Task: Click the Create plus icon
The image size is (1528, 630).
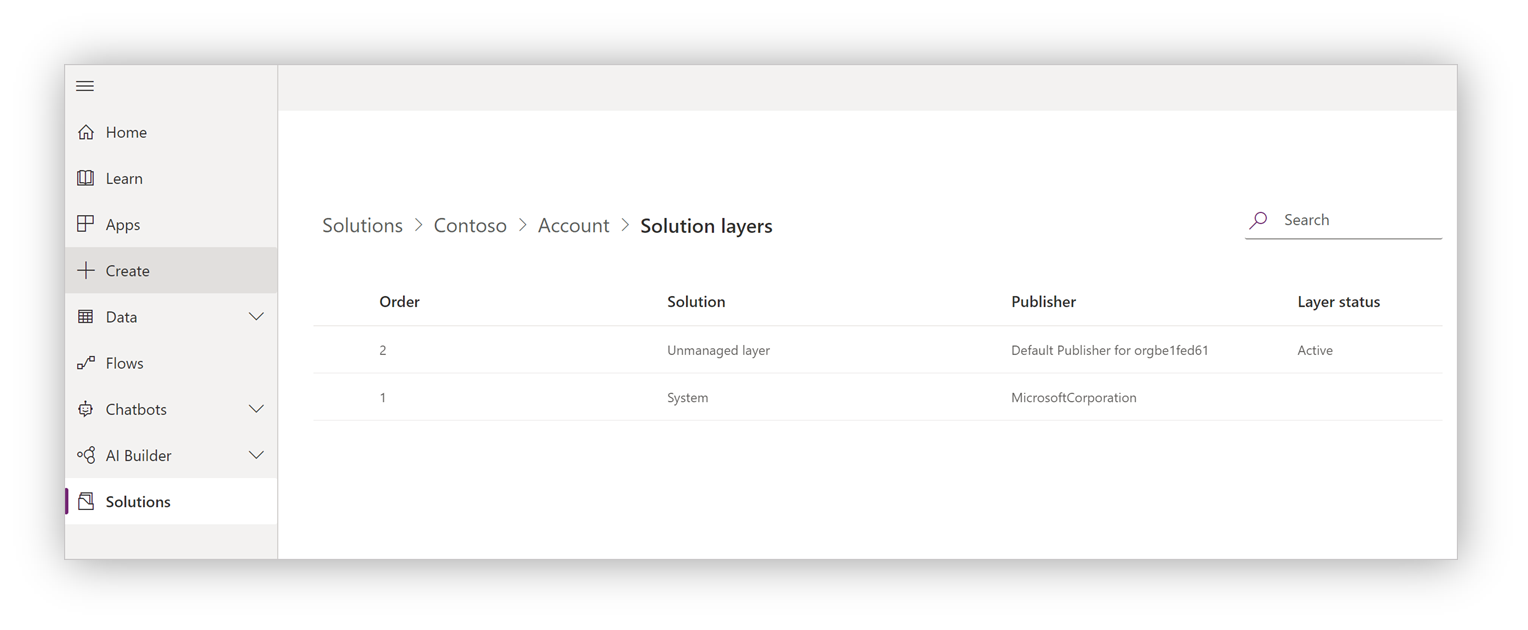Action: [86, 270]
